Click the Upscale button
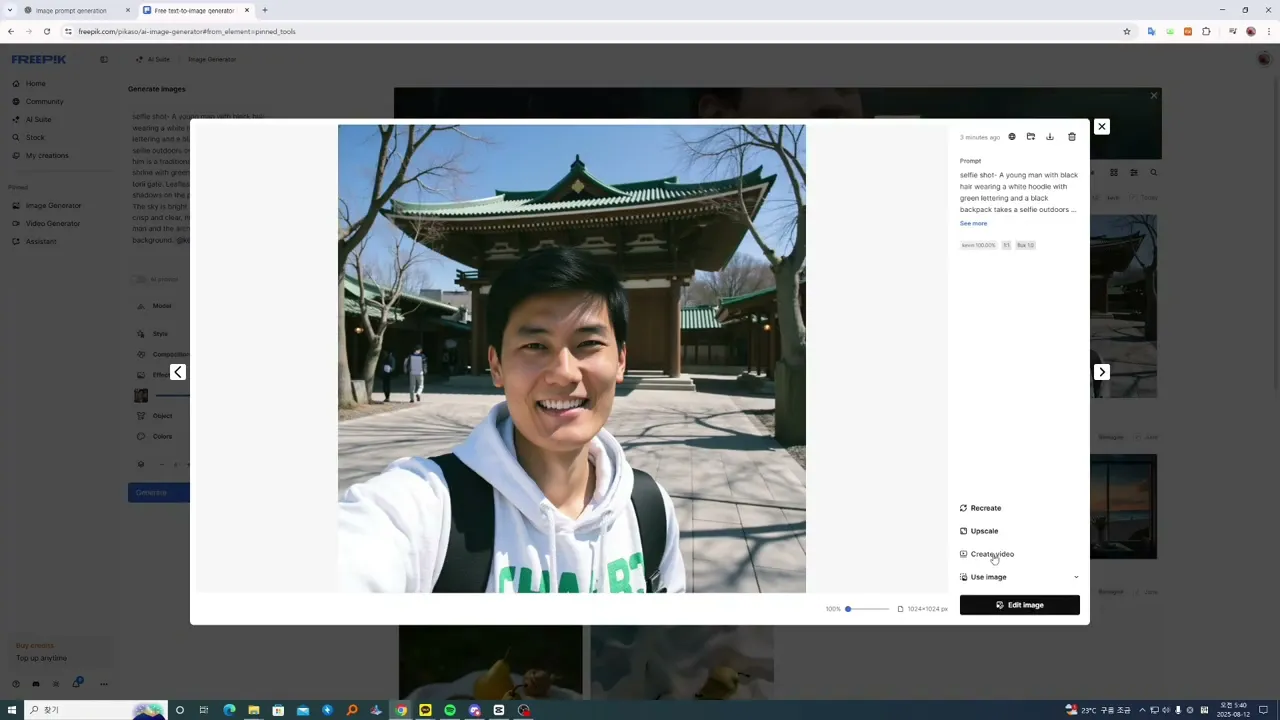 [979, 531]
